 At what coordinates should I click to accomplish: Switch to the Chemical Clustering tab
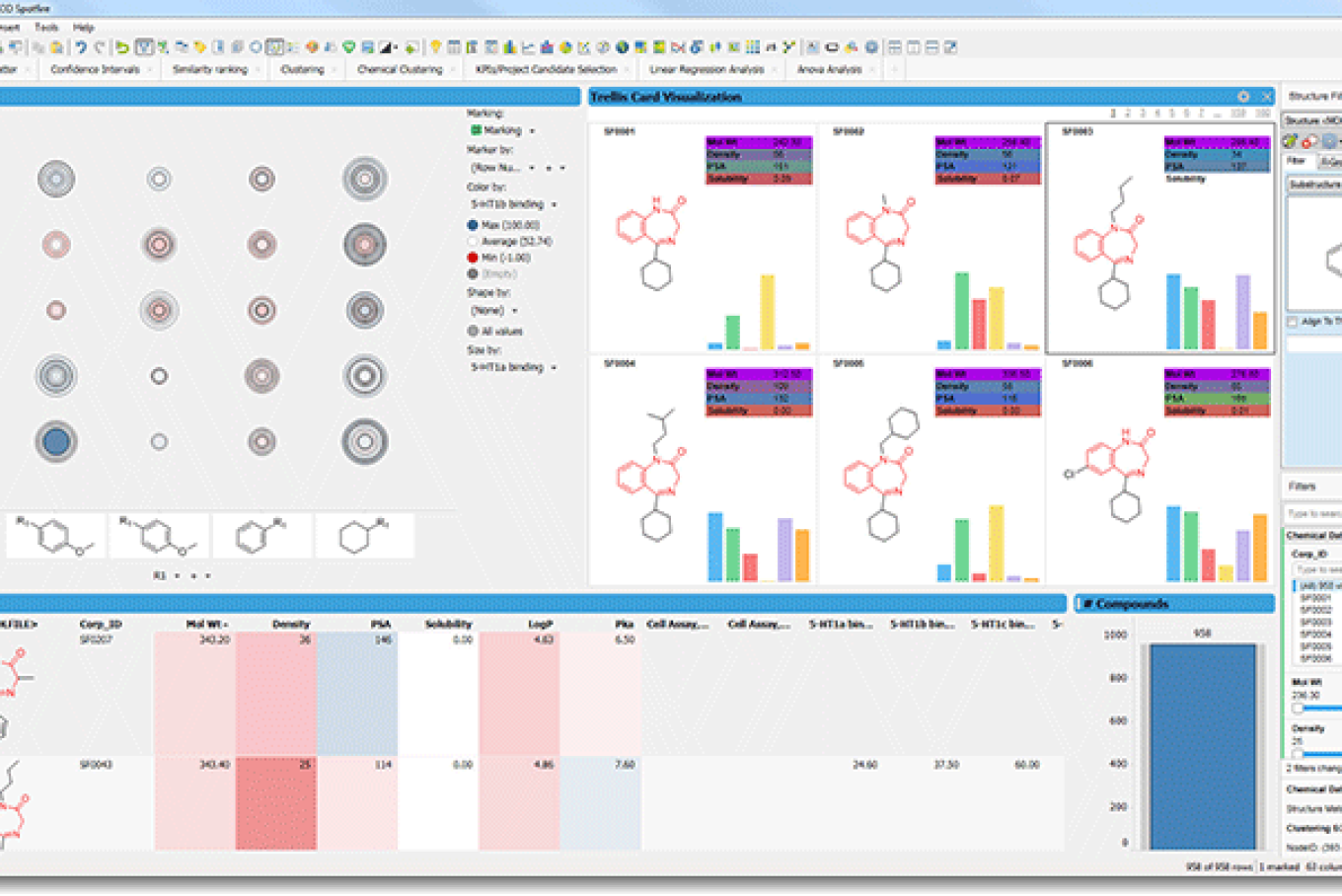click(400, 69)
